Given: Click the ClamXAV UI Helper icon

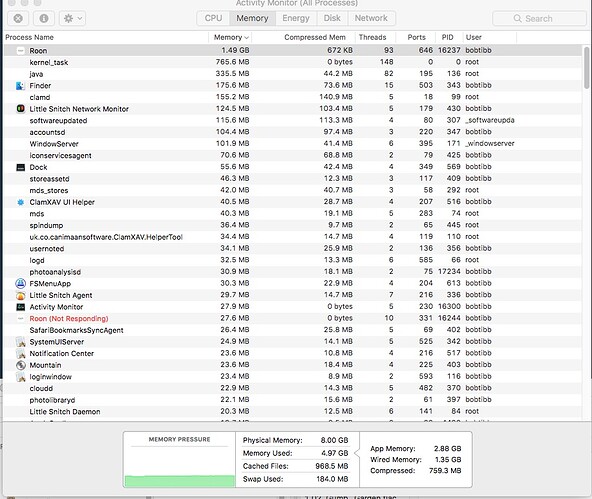Looking at the screenshot, I should click(x=21, y=202).
